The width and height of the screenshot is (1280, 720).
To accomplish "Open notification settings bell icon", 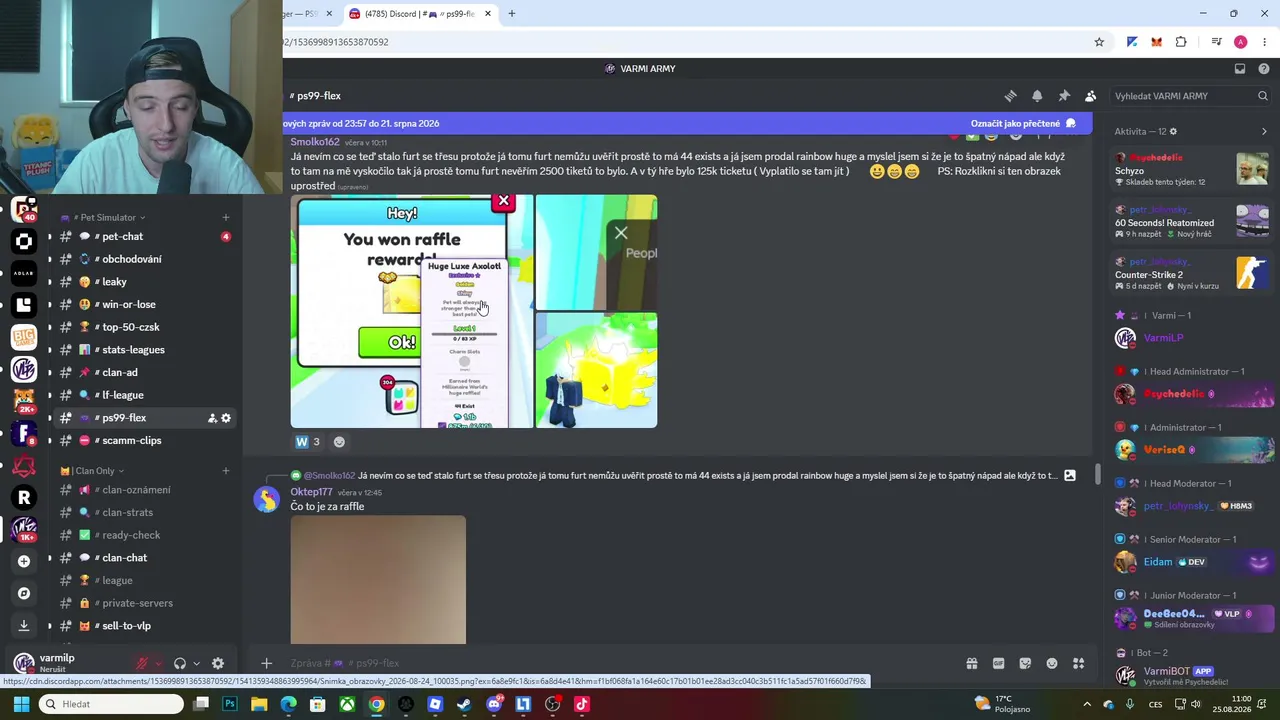I will click(1037, 96).
